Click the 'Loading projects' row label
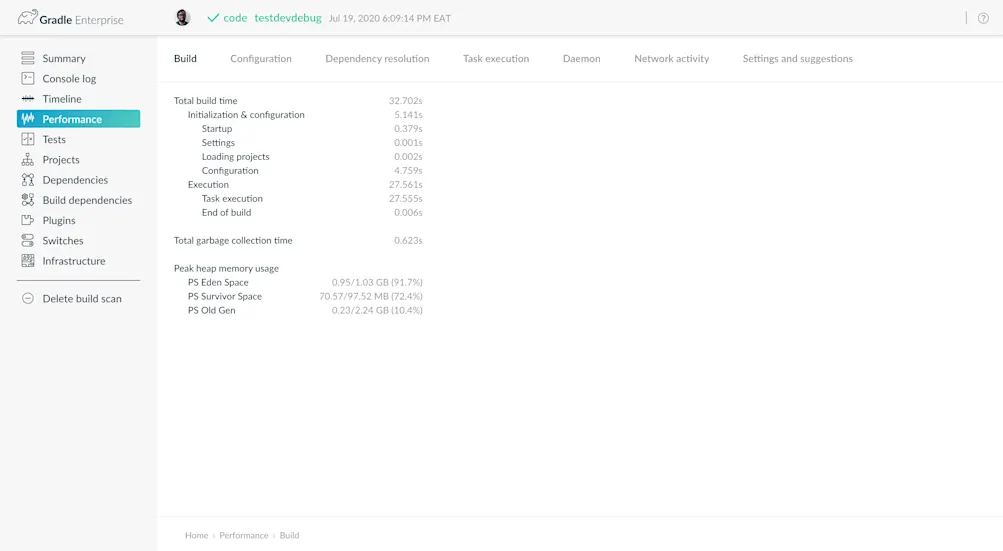 pos(235,157)
